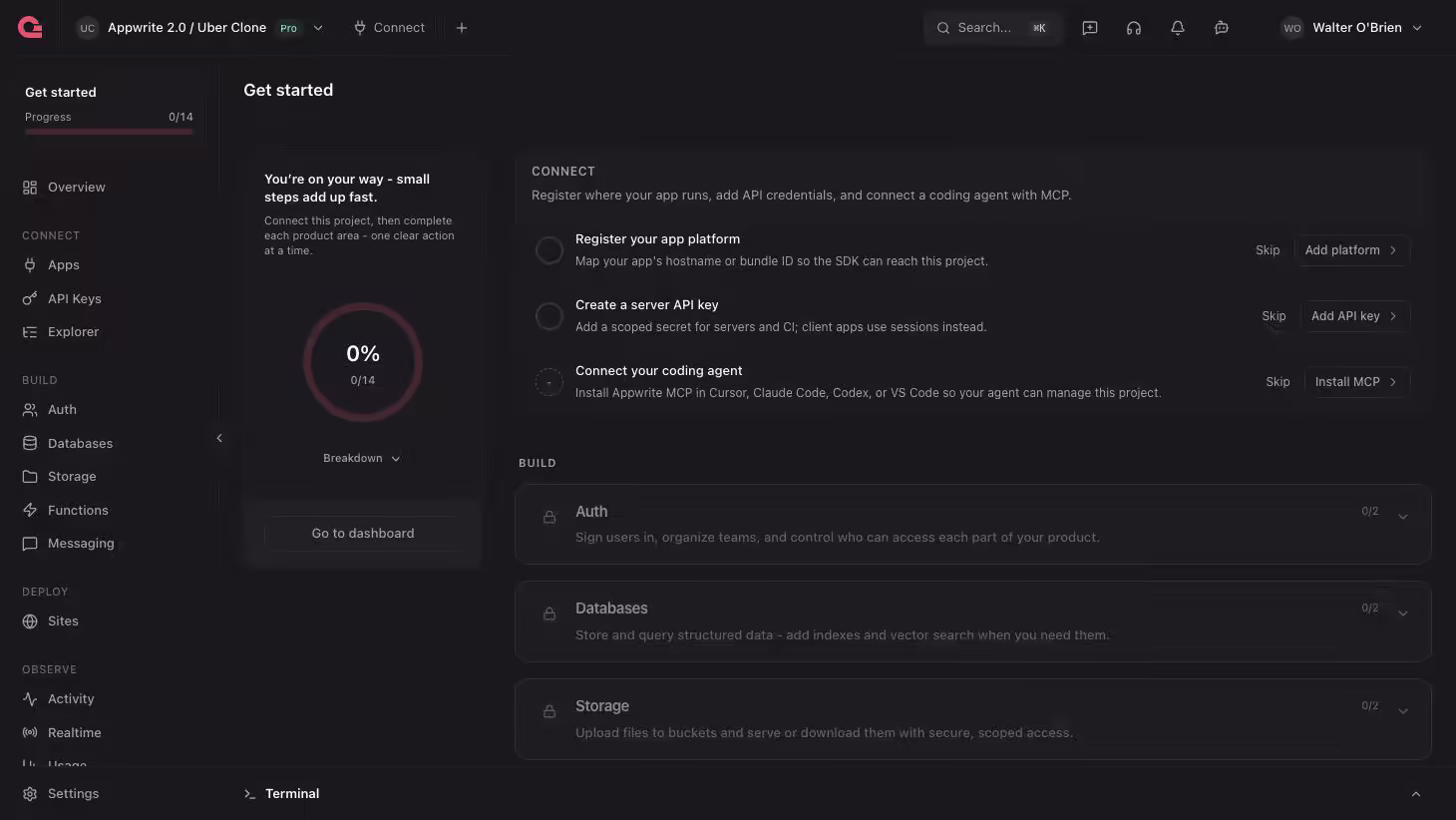Click the API Keys key icon
Screen dimensions: 1456x820
pyautogui.click(x=30, y=299)
